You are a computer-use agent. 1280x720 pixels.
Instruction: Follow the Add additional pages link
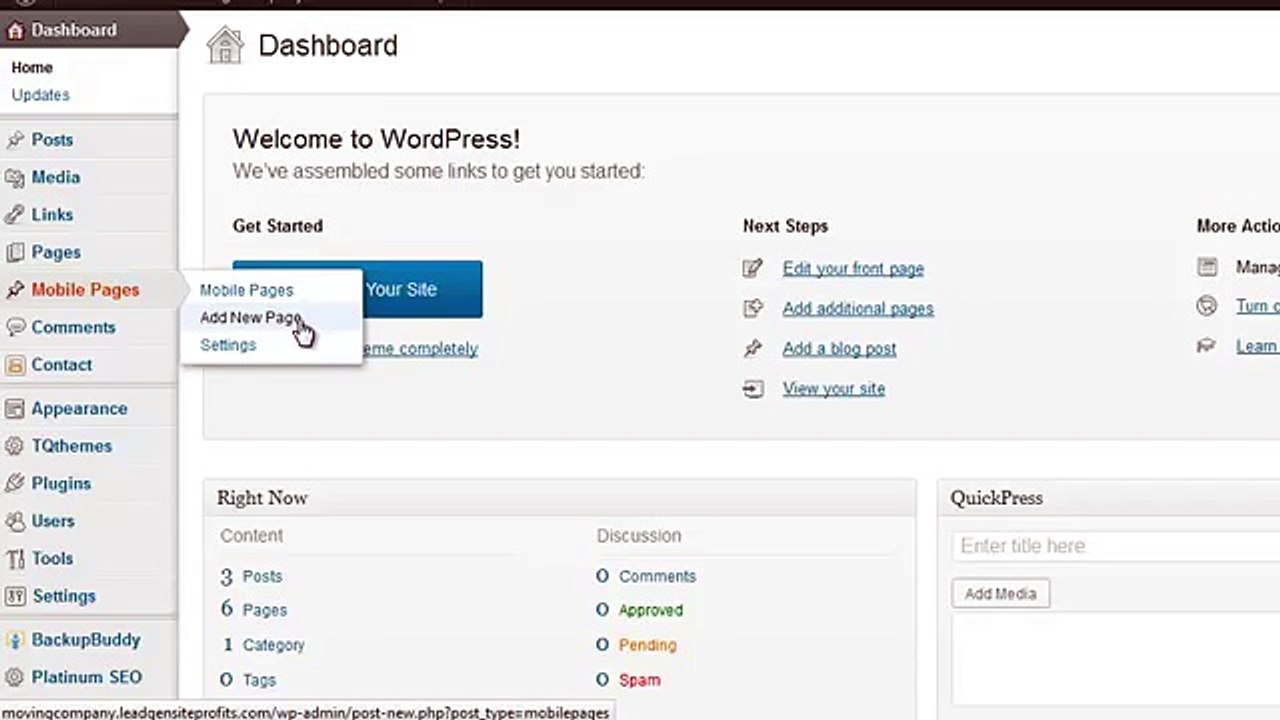tap(858, 309)
